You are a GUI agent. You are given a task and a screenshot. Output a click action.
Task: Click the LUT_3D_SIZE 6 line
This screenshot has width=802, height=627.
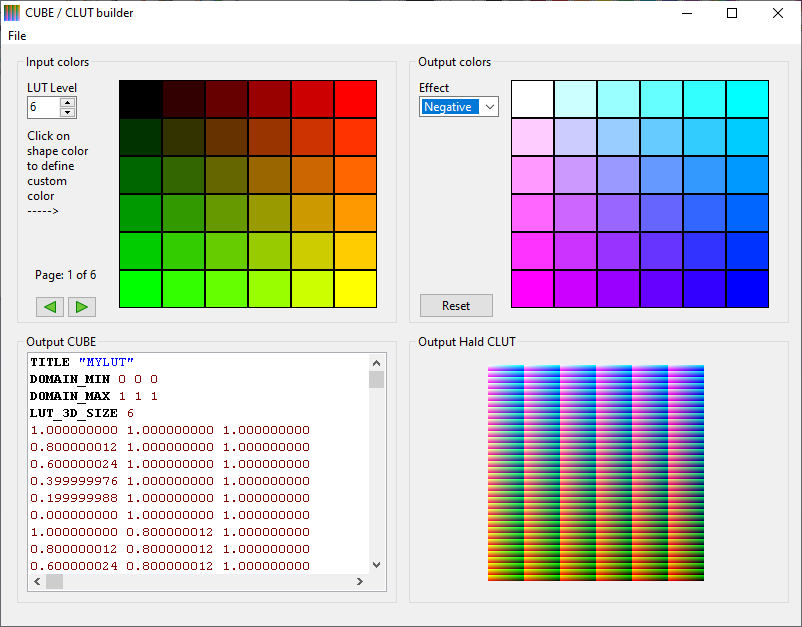click(82, 413)
